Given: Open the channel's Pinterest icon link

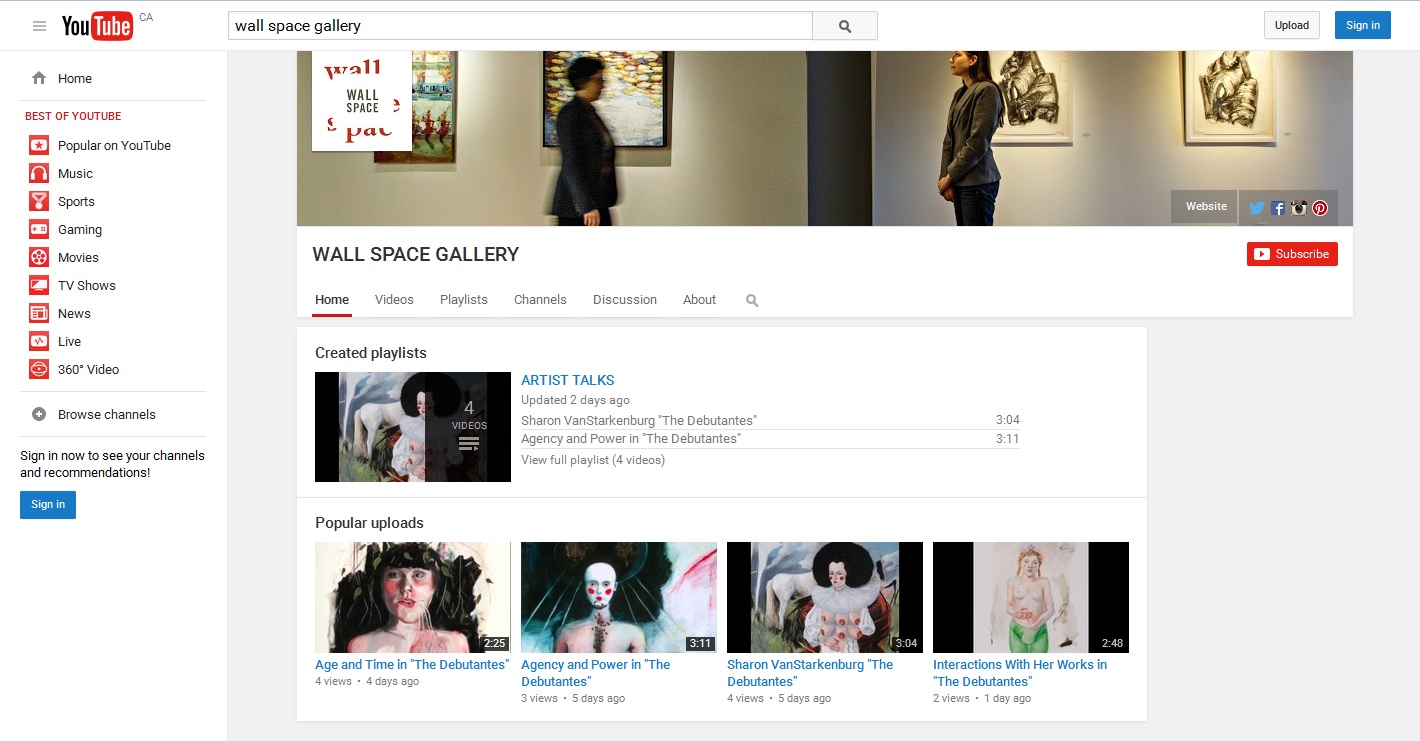Looking at the screenshot, I should point(1320,208).
